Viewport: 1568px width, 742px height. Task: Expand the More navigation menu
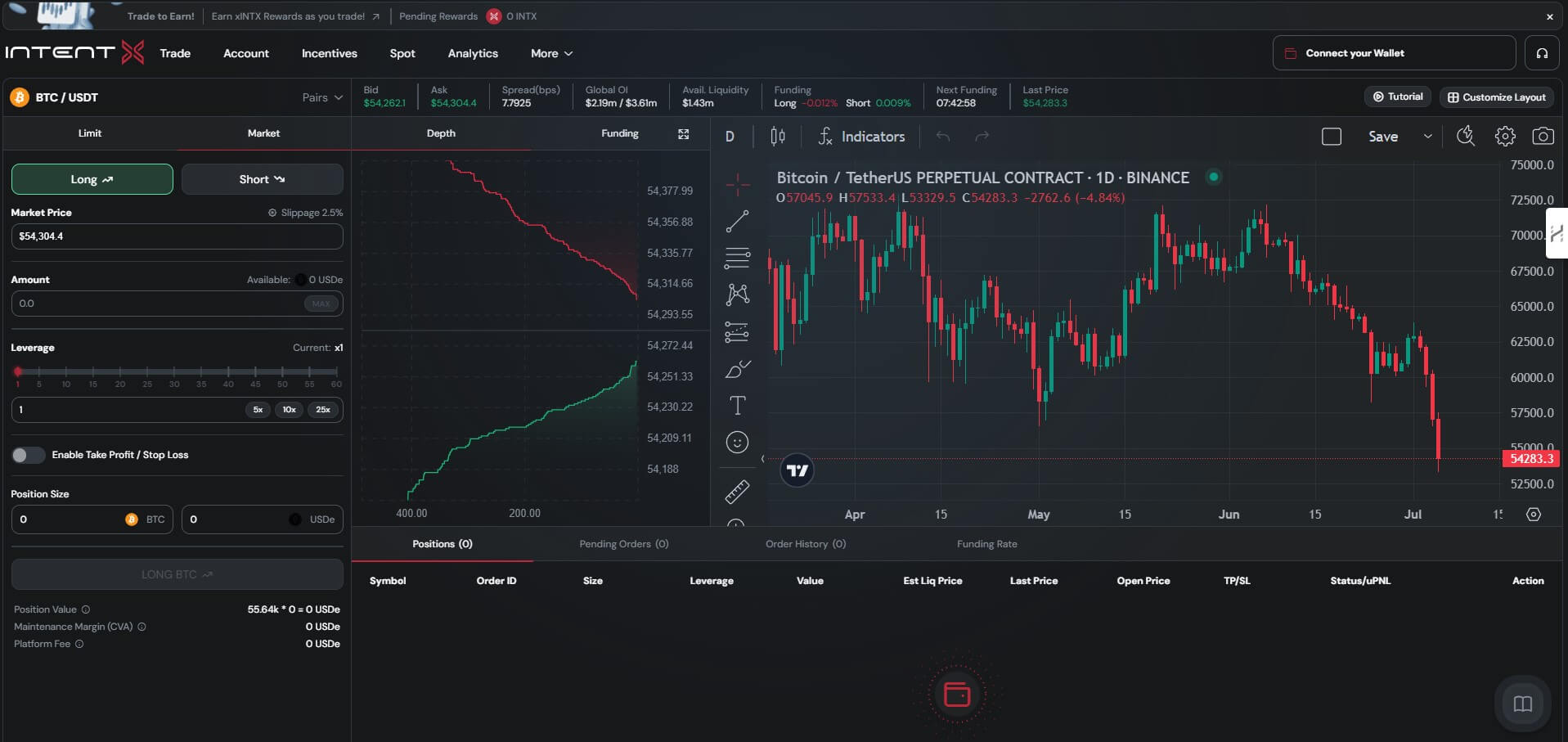point(552,53)
